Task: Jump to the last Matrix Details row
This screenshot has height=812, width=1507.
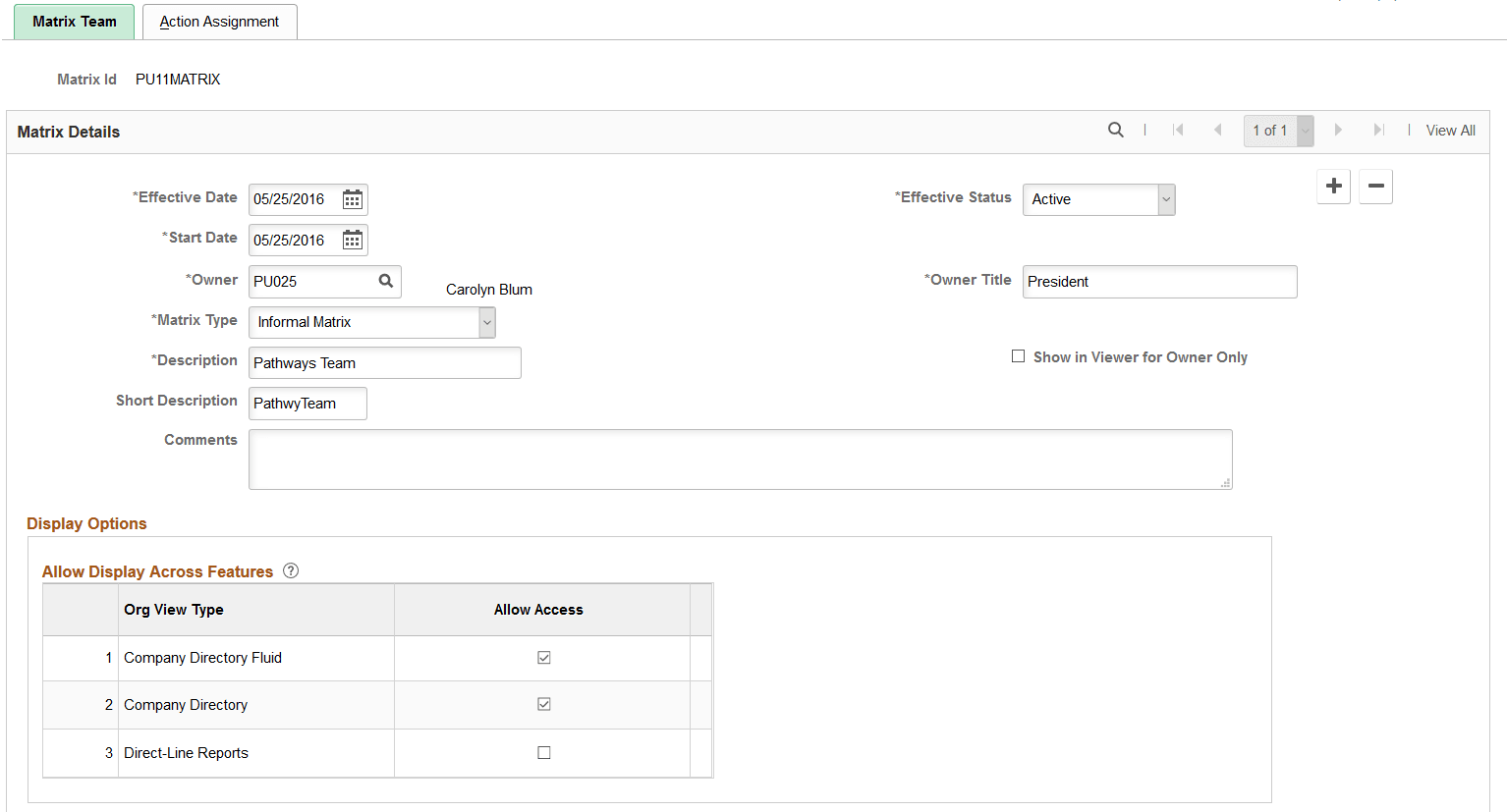Action: coord(1378,129)
